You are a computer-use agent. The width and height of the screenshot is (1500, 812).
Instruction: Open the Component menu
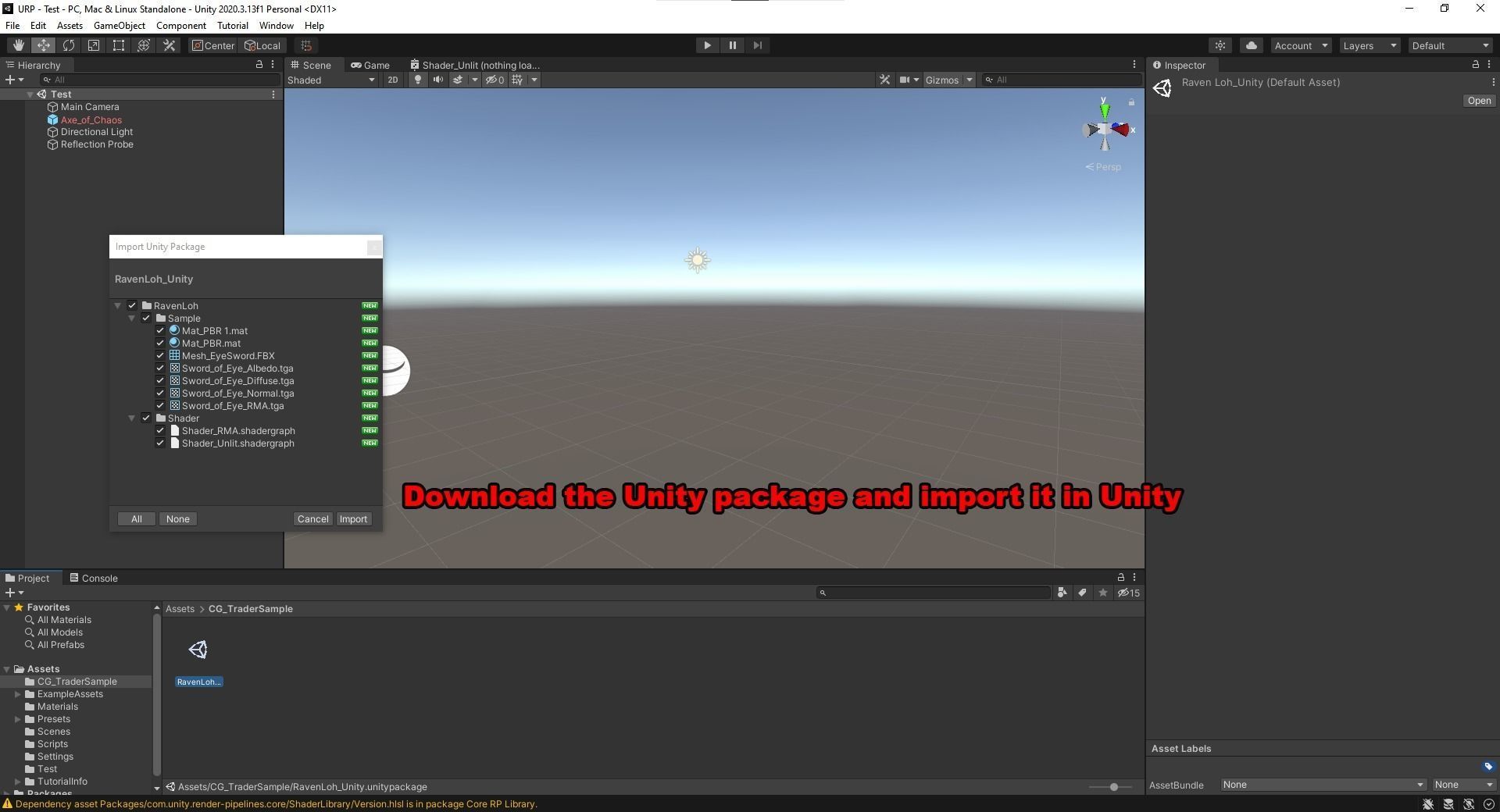click(181, 26)
